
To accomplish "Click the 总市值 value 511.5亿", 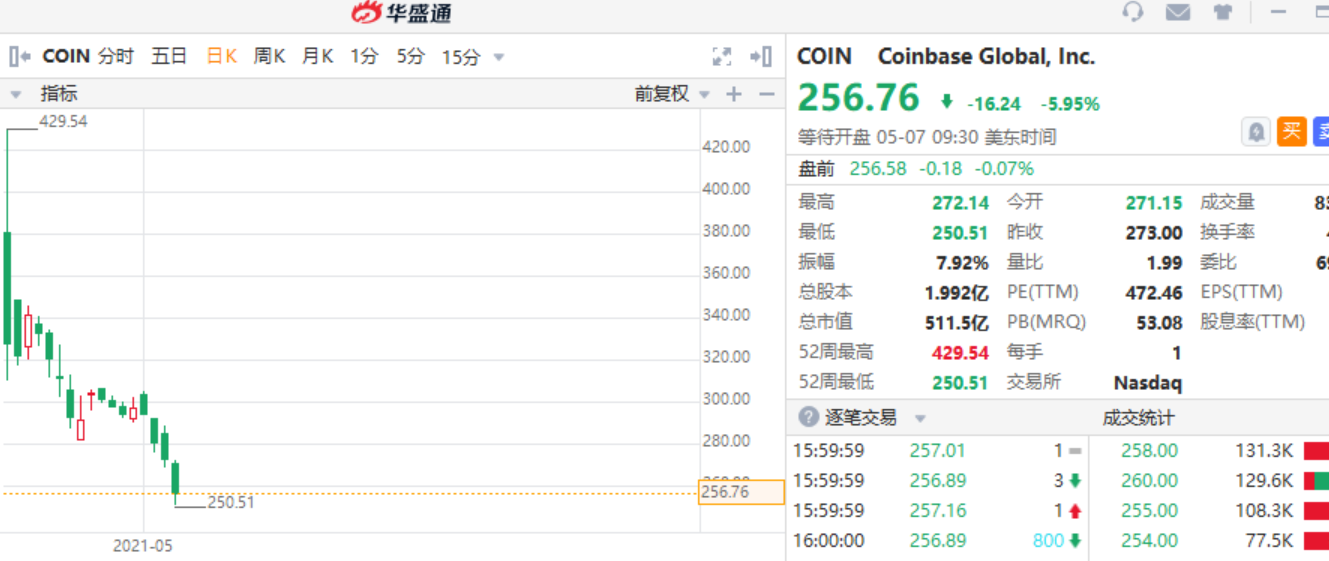I will point(957,323).
